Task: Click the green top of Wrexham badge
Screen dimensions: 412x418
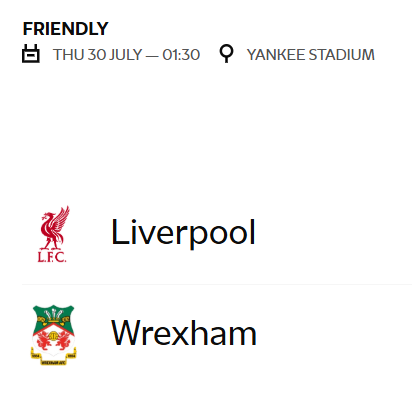Action: point(53,313)
